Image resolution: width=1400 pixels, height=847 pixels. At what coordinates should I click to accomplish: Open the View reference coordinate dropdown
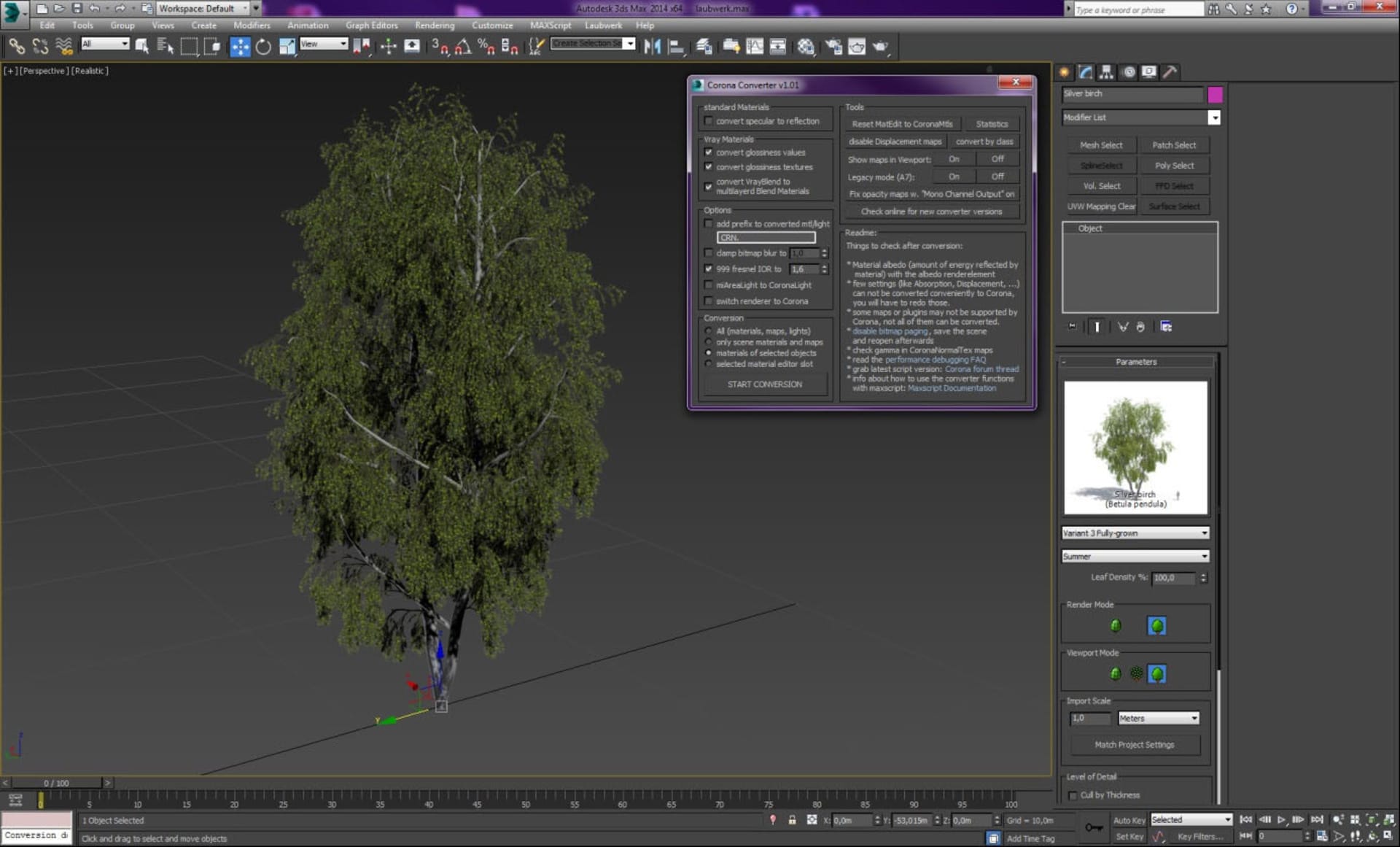coord(324,44)
